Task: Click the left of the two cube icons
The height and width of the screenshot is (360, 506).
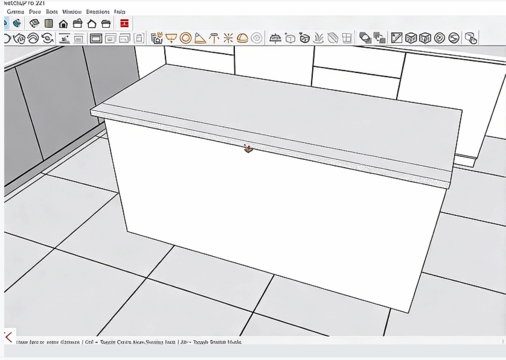Action: tap(411, 38)
